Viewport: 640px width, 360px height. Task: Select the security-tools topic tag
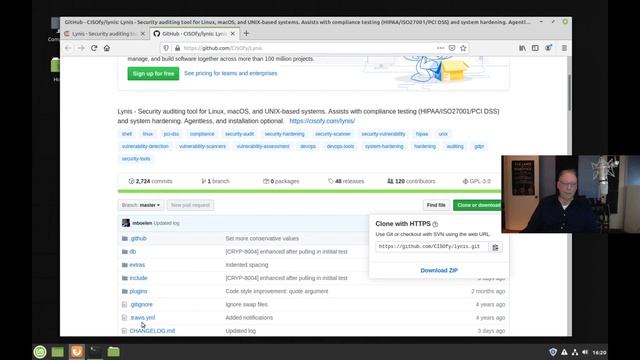tap(136, 159)
